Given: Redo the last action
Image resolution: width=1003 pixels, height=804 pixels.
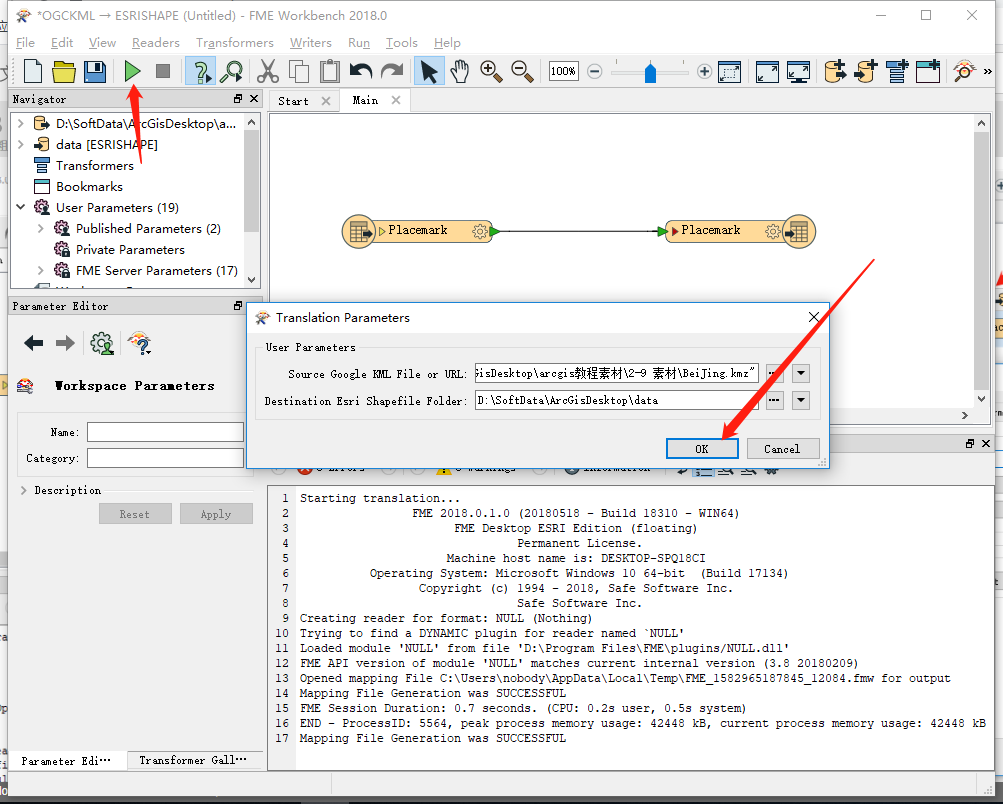Looking at the screenshot, I should tap(392, 71).
